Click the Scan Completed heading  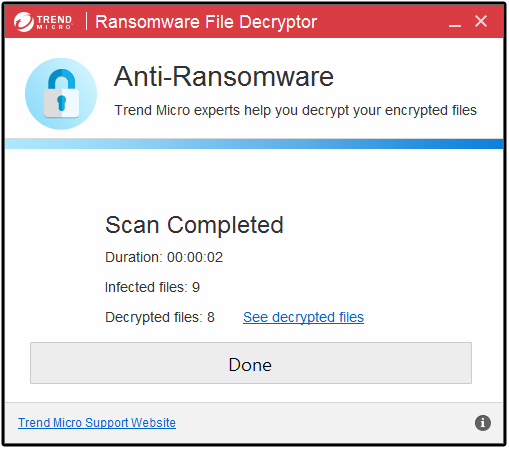[194, 225]
